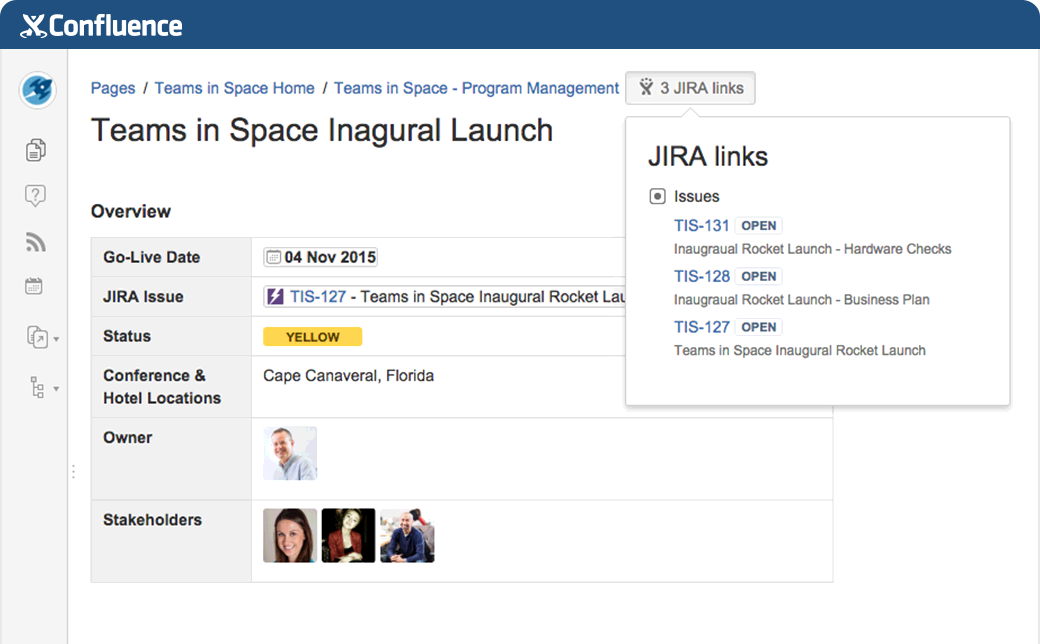
Task: Go to Teams in Space Home breadcrumb
Action: 234,88
